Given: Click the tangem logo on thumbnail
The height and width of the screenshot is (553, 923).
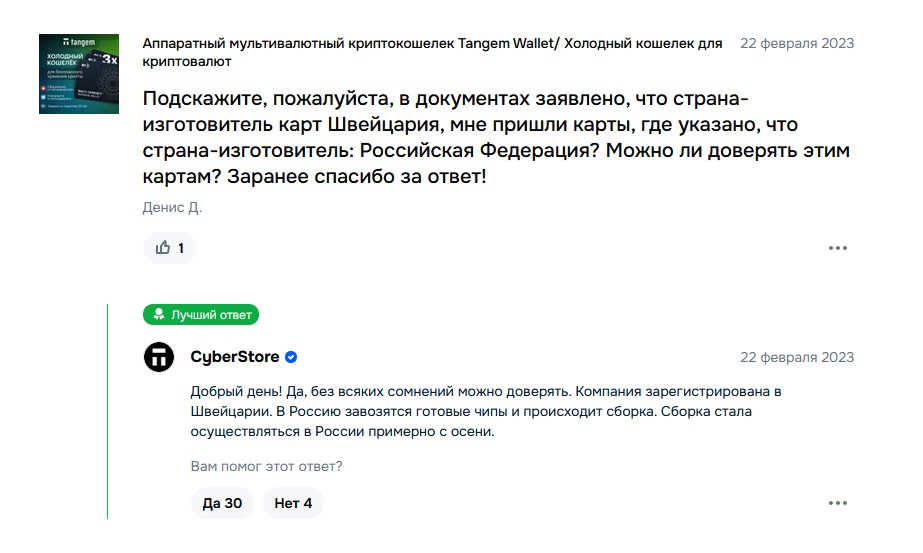Looking at the screenshot, I should click(79, 42).
